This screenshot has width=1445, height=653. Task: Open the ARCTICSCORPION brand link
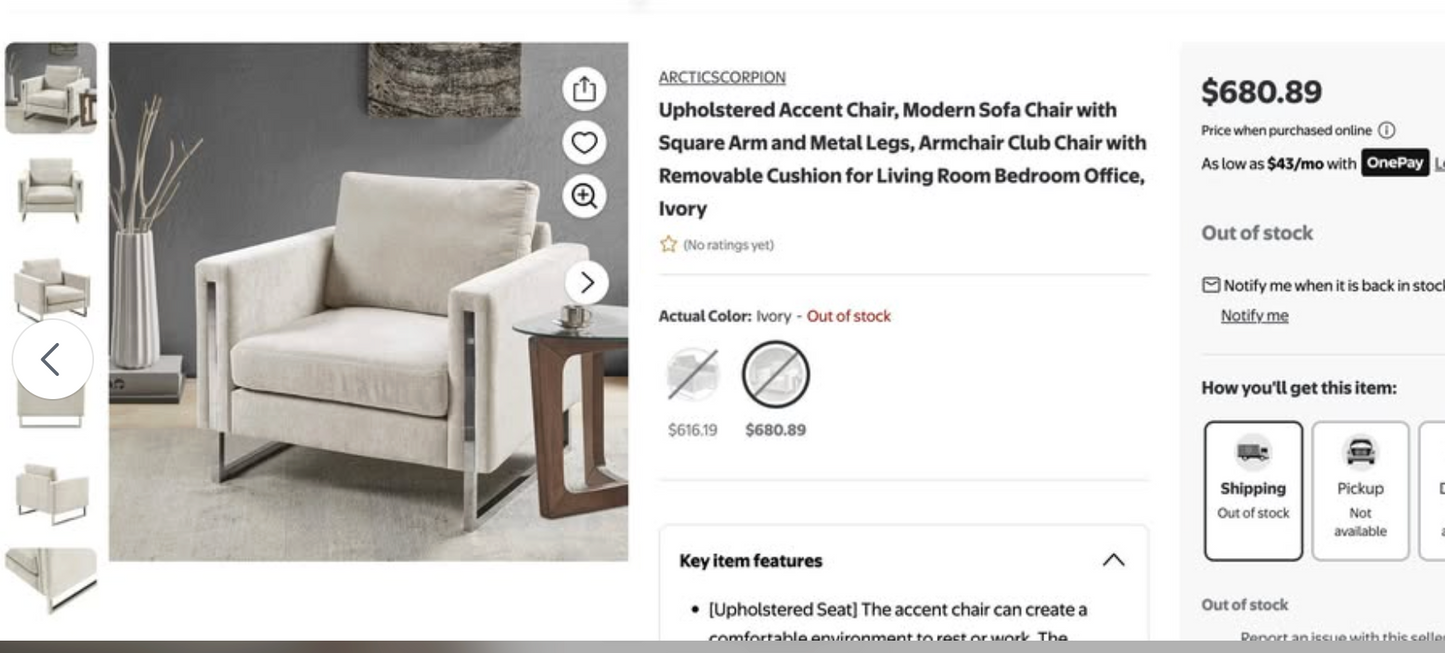[722, 77]
